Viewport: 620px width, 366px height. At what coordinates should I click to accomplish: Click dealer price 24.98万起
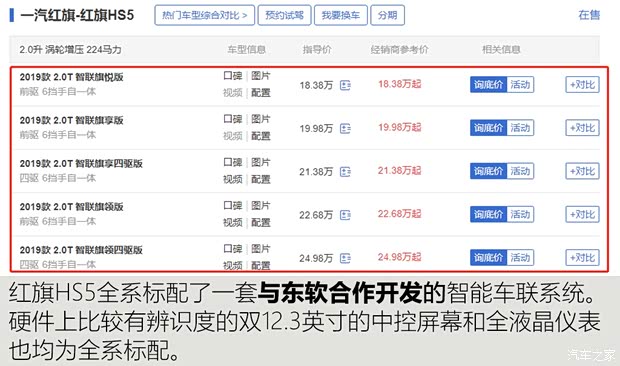click(399, 257)
